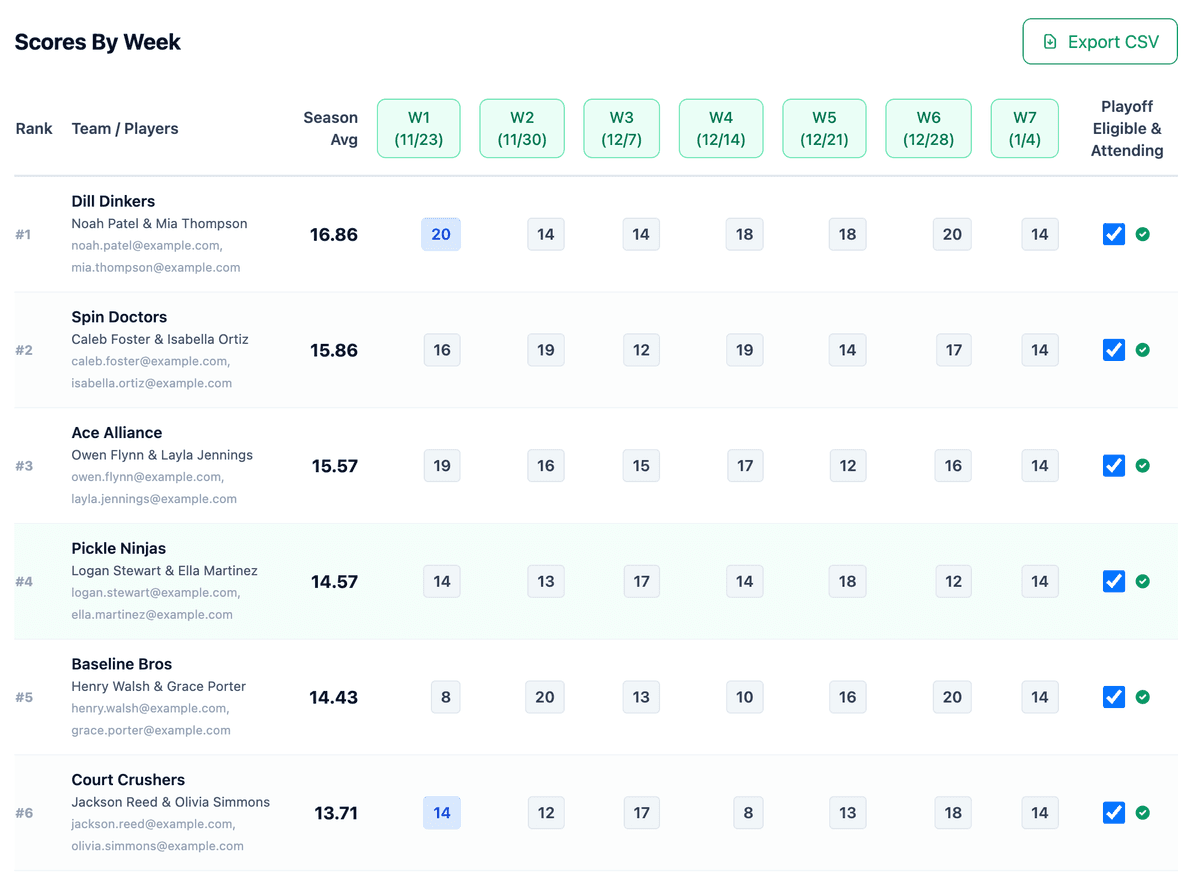
Task: Click Spin Doctors W2 score 19
Action: point(545,350)
